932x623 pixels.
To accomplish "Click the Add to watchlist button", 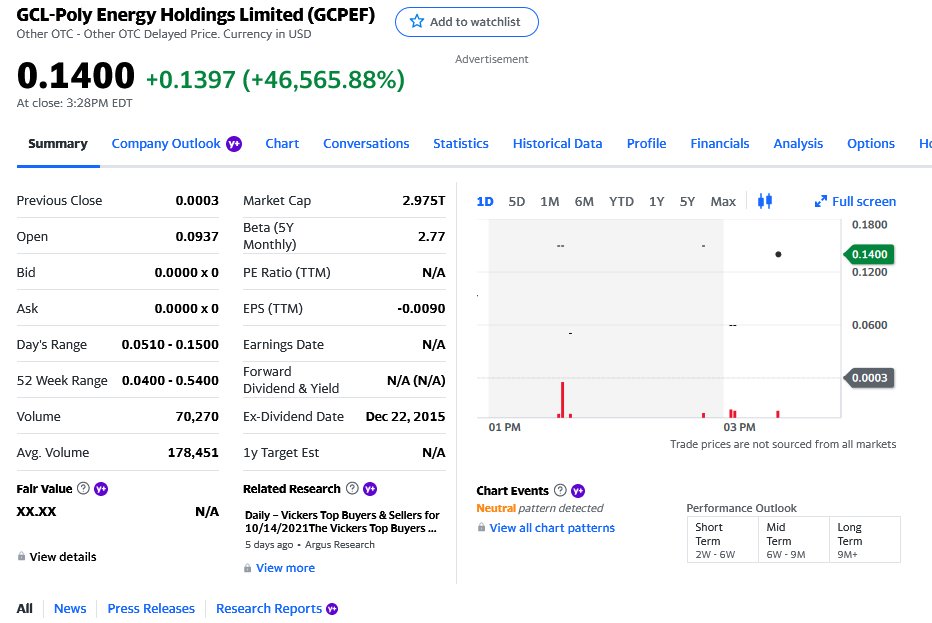I will pyautogui.click(x=467, y=22).
